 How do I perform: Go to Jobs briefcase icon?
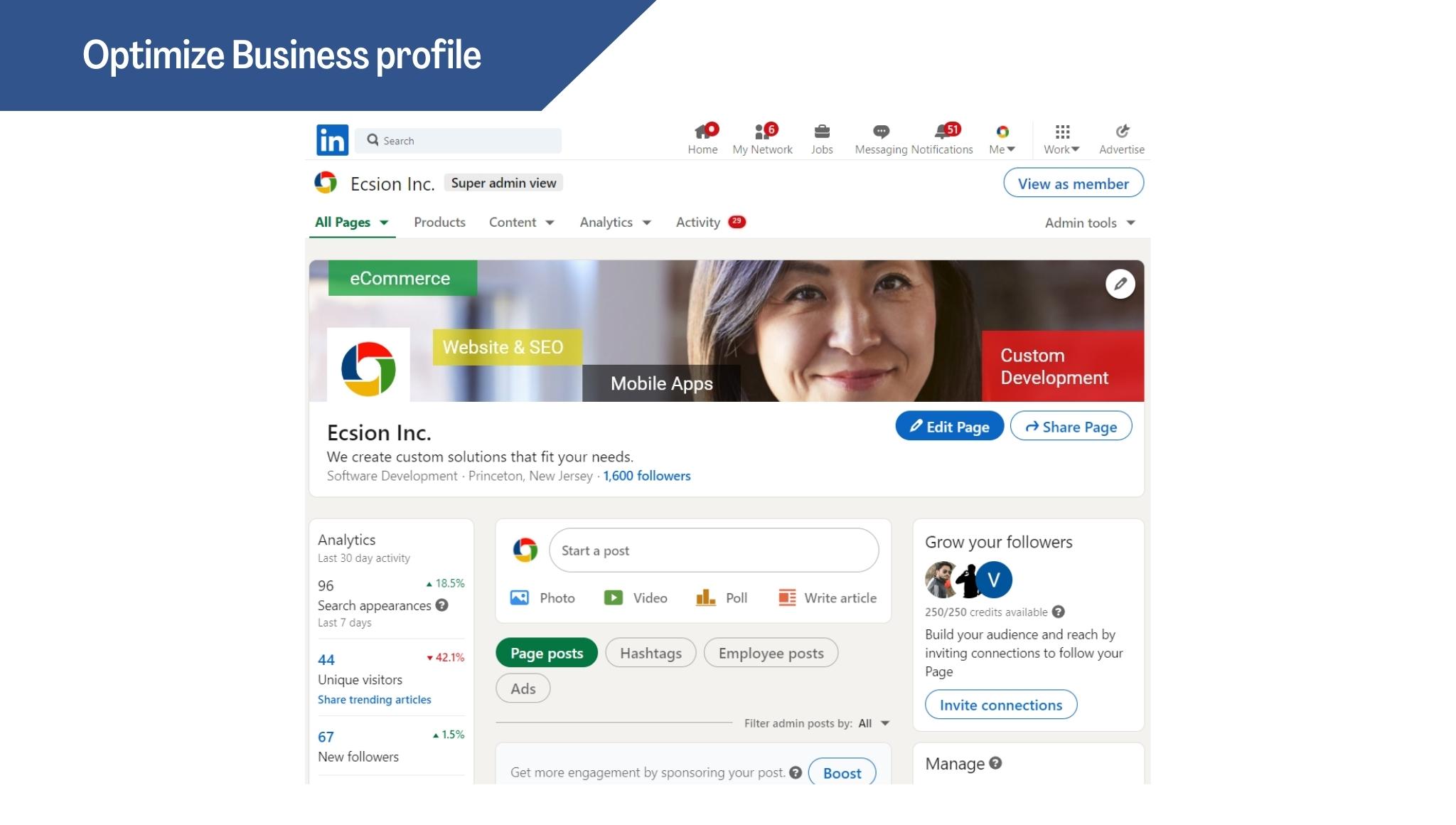point(822,132)
